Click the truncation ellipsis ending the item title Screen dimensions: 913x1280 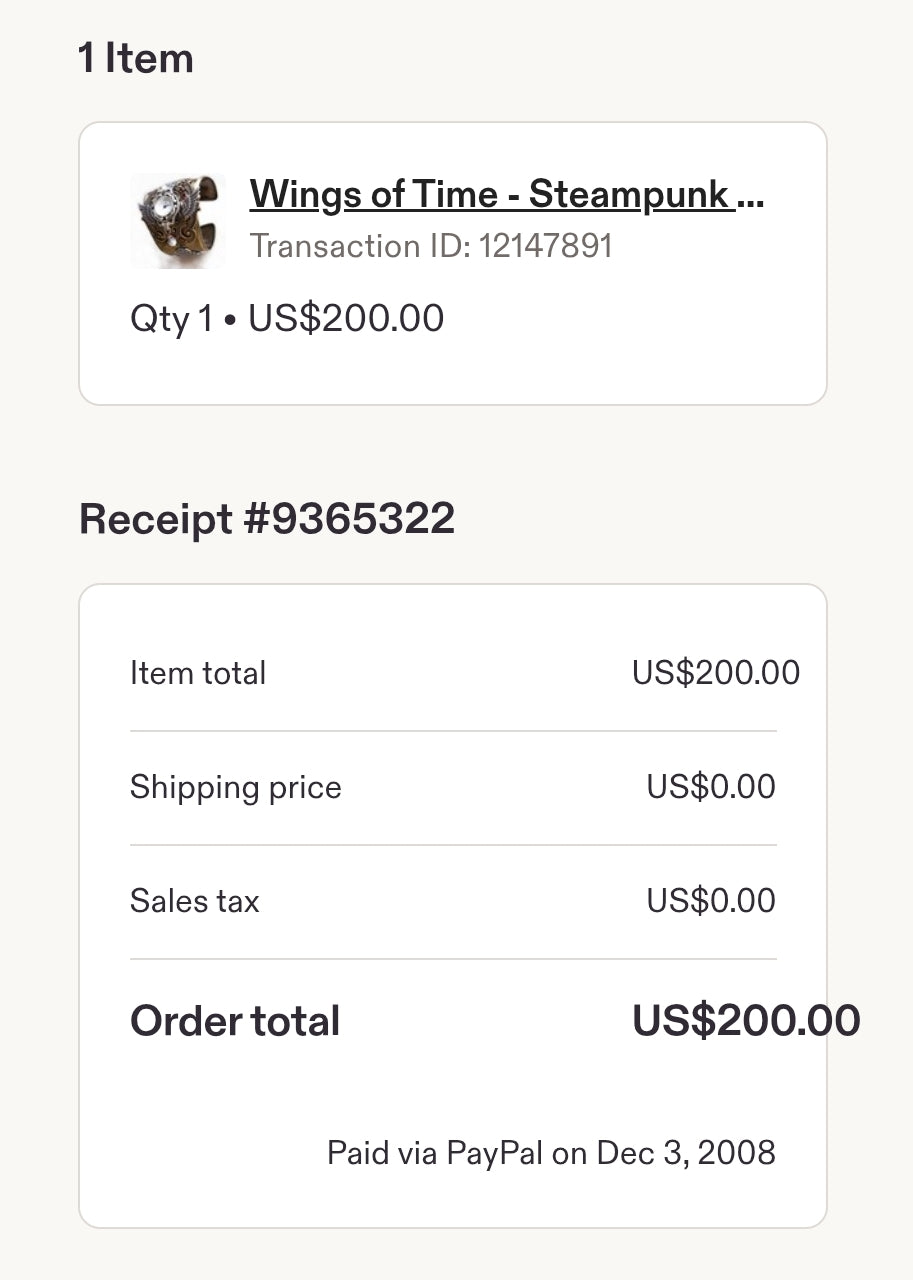click(750, 194)
